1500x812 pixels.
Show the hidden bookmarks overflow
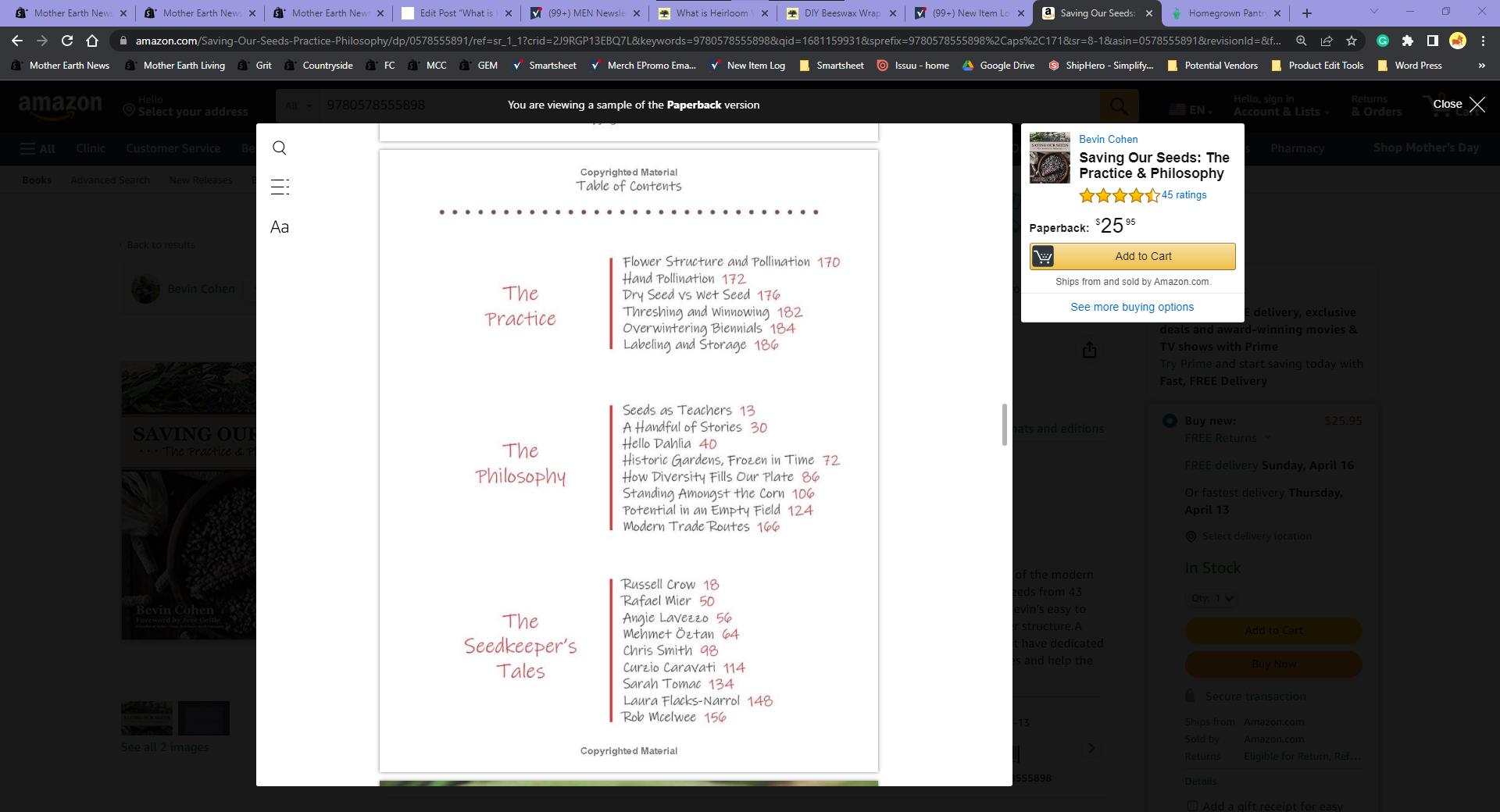(x=1481, y=66)
